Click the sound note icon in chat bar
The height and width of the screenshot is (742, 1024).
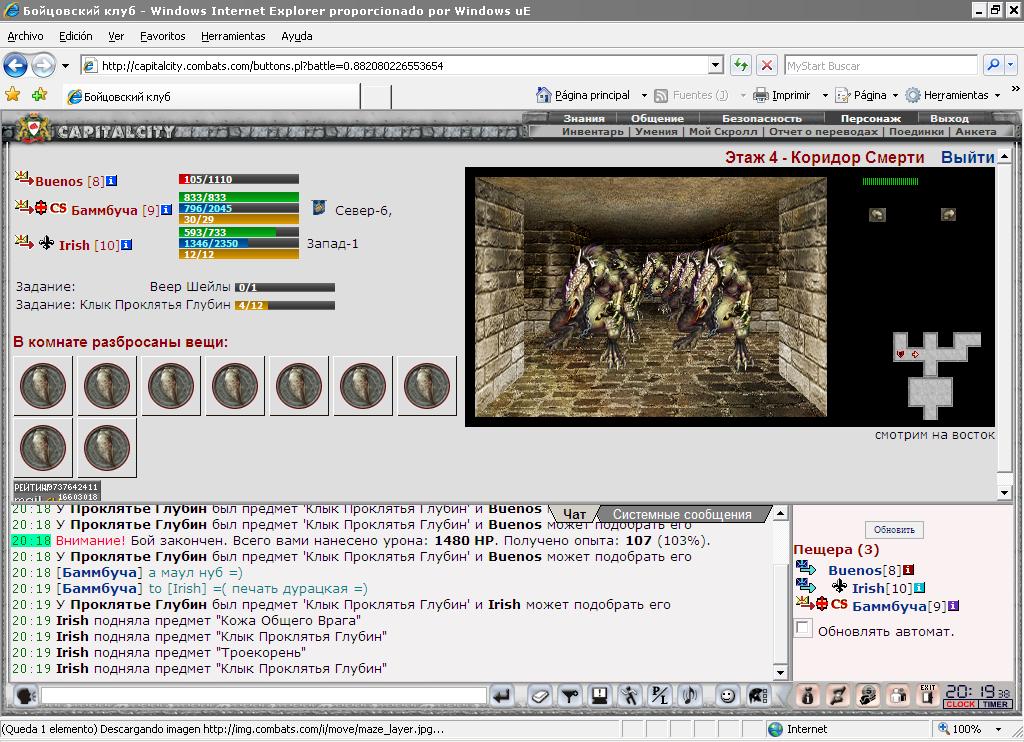690,696
